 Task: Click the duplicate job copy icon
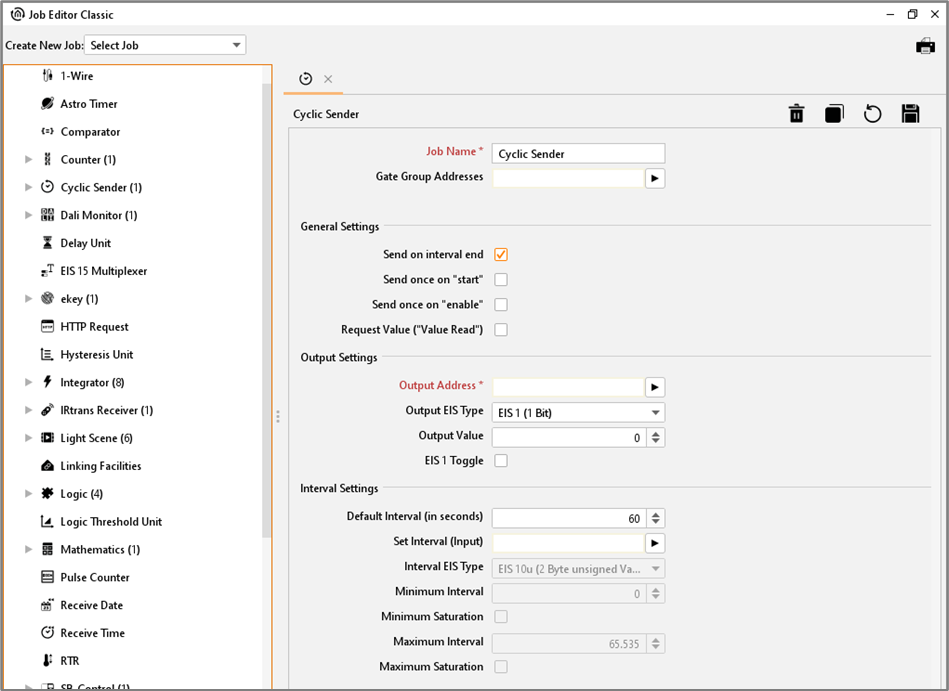(834, 114)
